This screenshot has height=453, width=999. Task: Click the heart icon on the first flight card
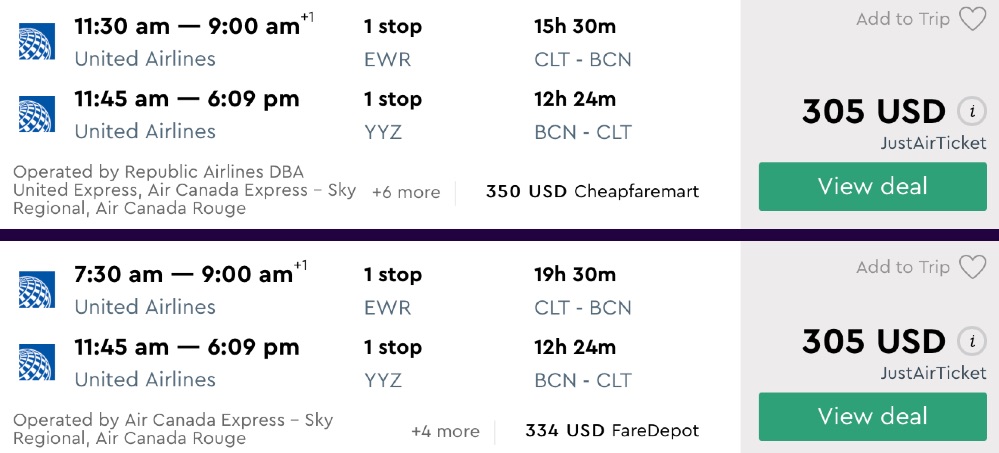point(972,19)
